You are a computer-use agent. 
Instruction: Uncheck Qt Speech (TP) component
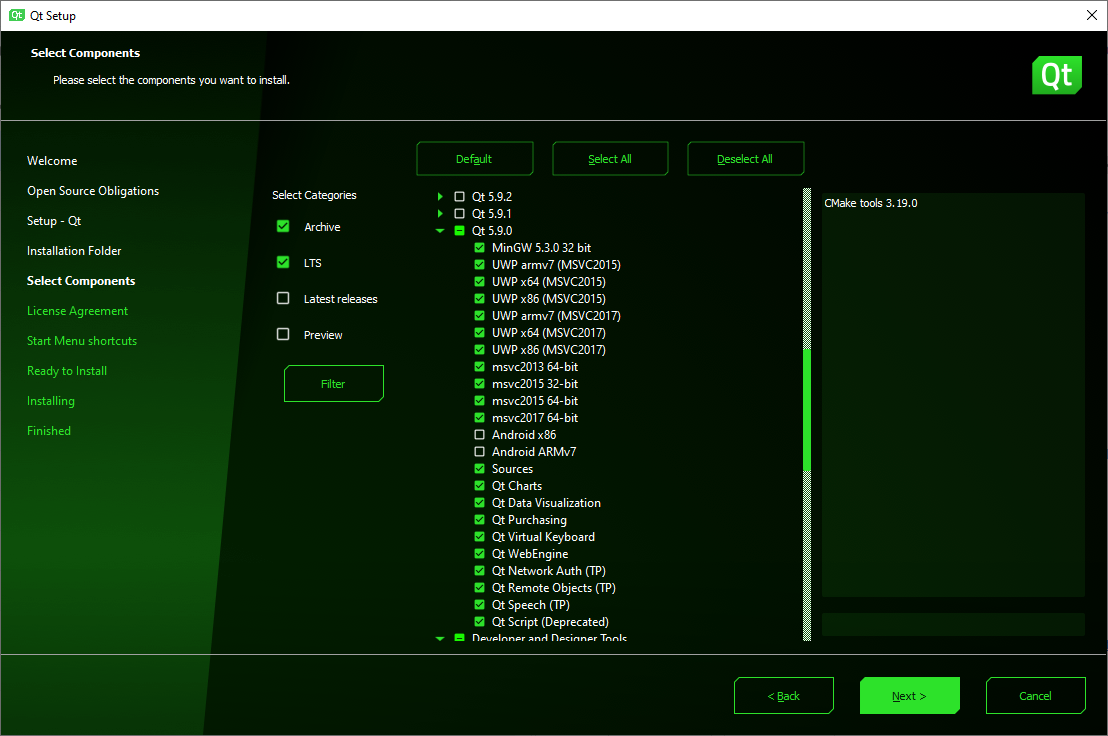[479, 605]
